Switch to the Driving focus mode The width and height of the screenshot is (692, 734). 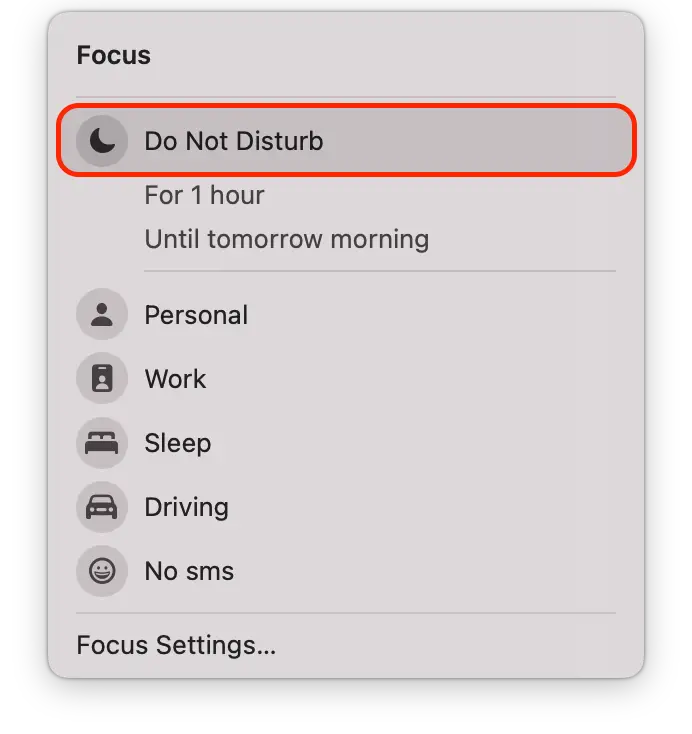pyautogui.click(x=346, y=507)
